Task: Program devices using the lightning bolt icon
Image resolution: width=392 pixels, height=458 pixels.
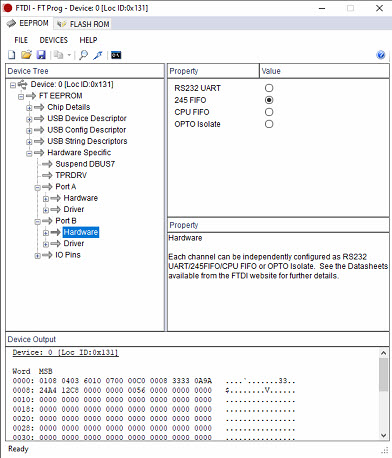Action: coord(98,55)
